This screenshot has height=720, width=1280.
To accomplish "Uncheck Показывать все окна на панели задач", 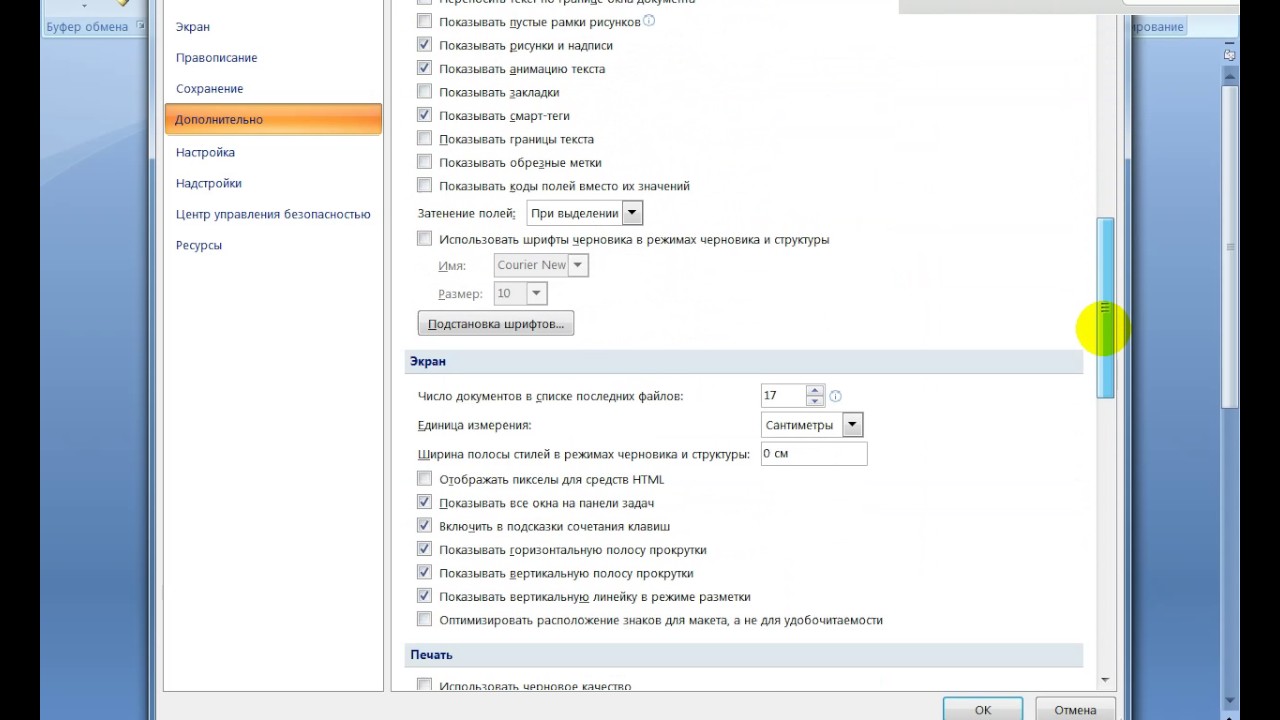I will (424, 503).
